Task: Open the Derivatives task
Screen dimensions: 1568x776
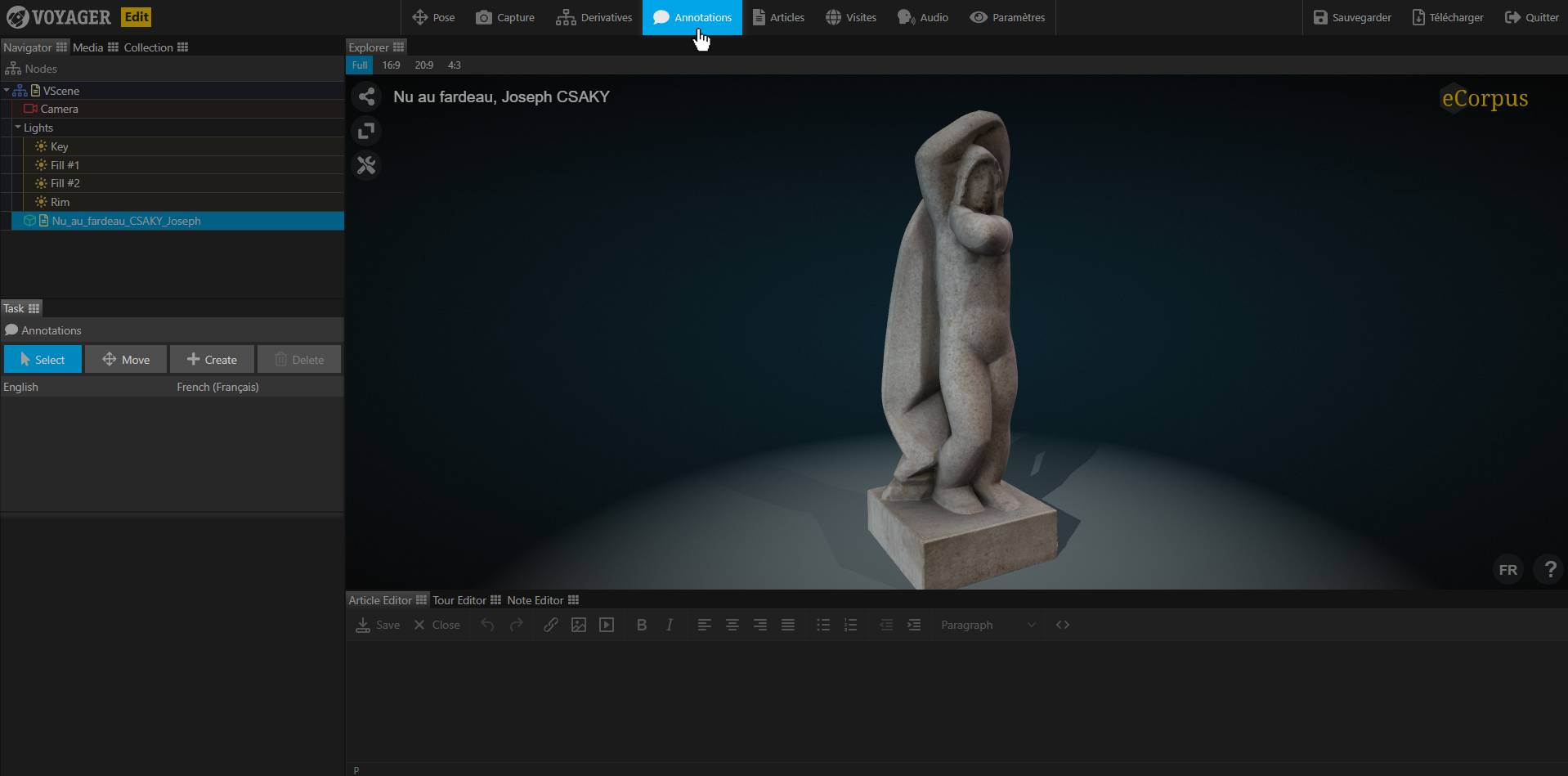Action: pyautogui.click(x=594, y=17)
